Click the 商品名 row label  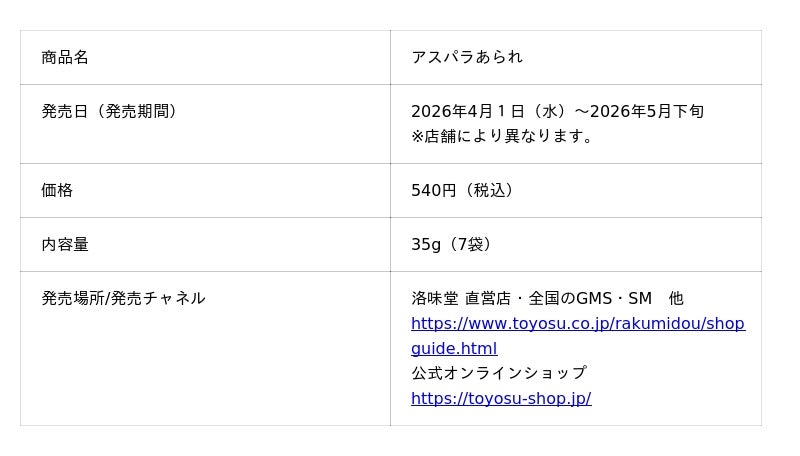coord(65,58)
